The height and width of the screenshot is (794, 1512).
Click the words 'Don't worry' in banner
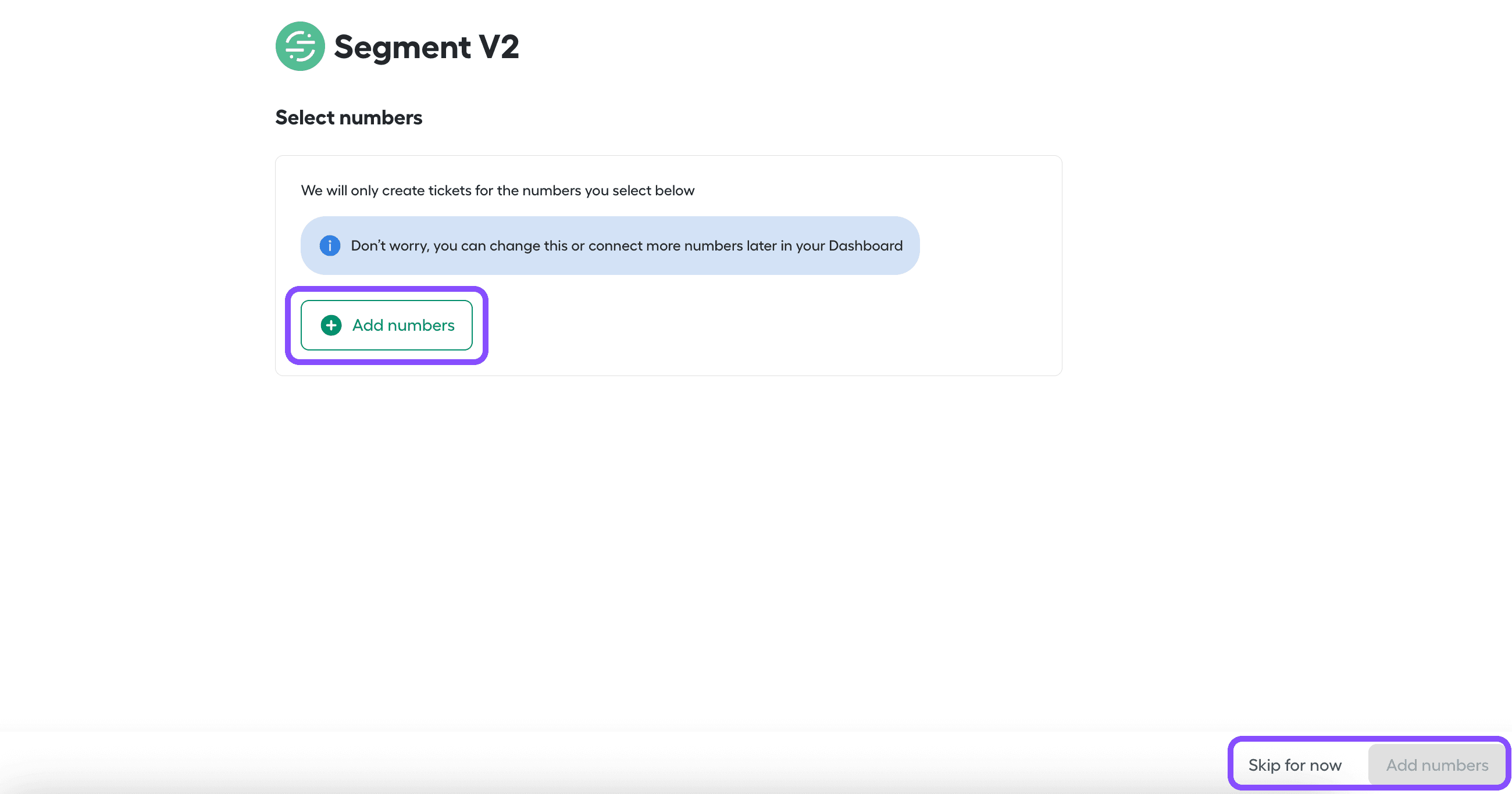click(389, 246)
